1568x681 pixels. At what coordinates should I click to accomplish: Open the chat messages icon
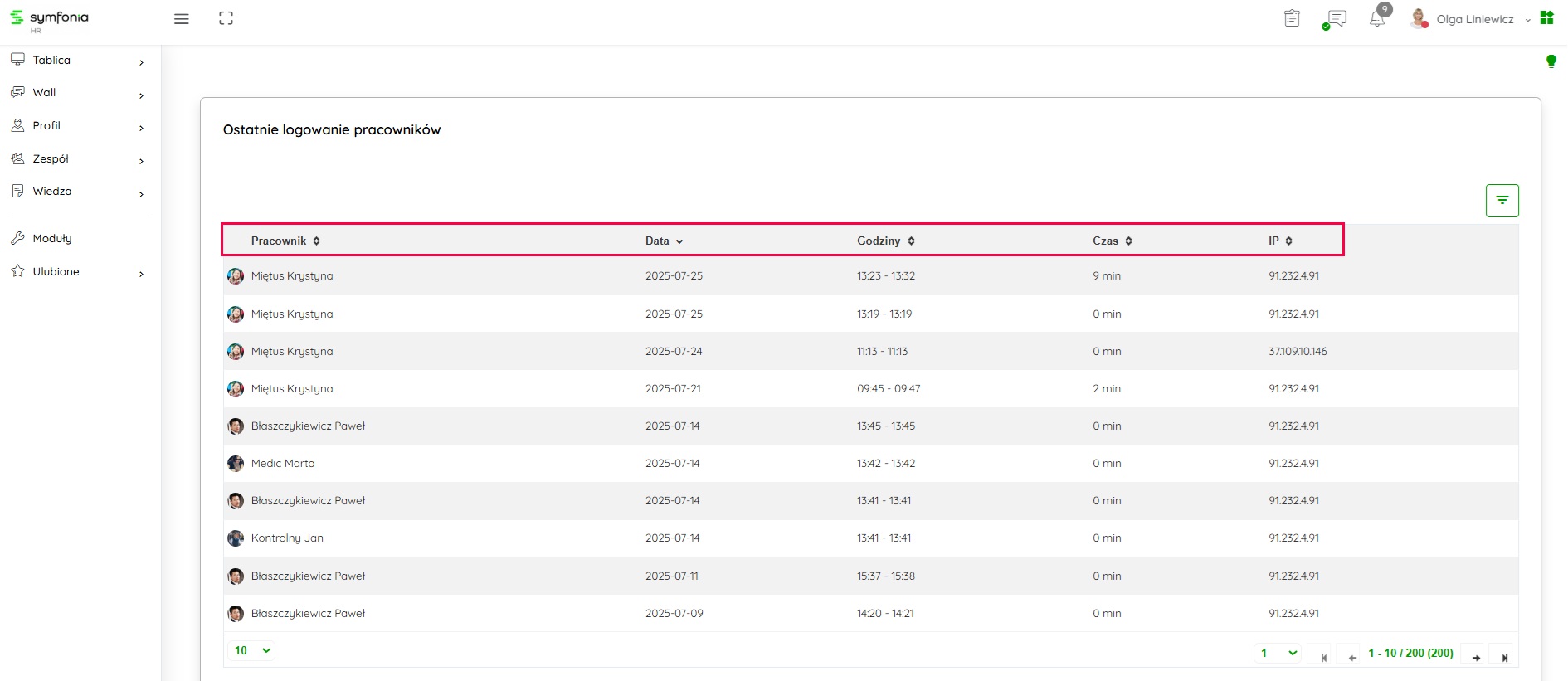pyautogui.click(x=1335, y=19)
